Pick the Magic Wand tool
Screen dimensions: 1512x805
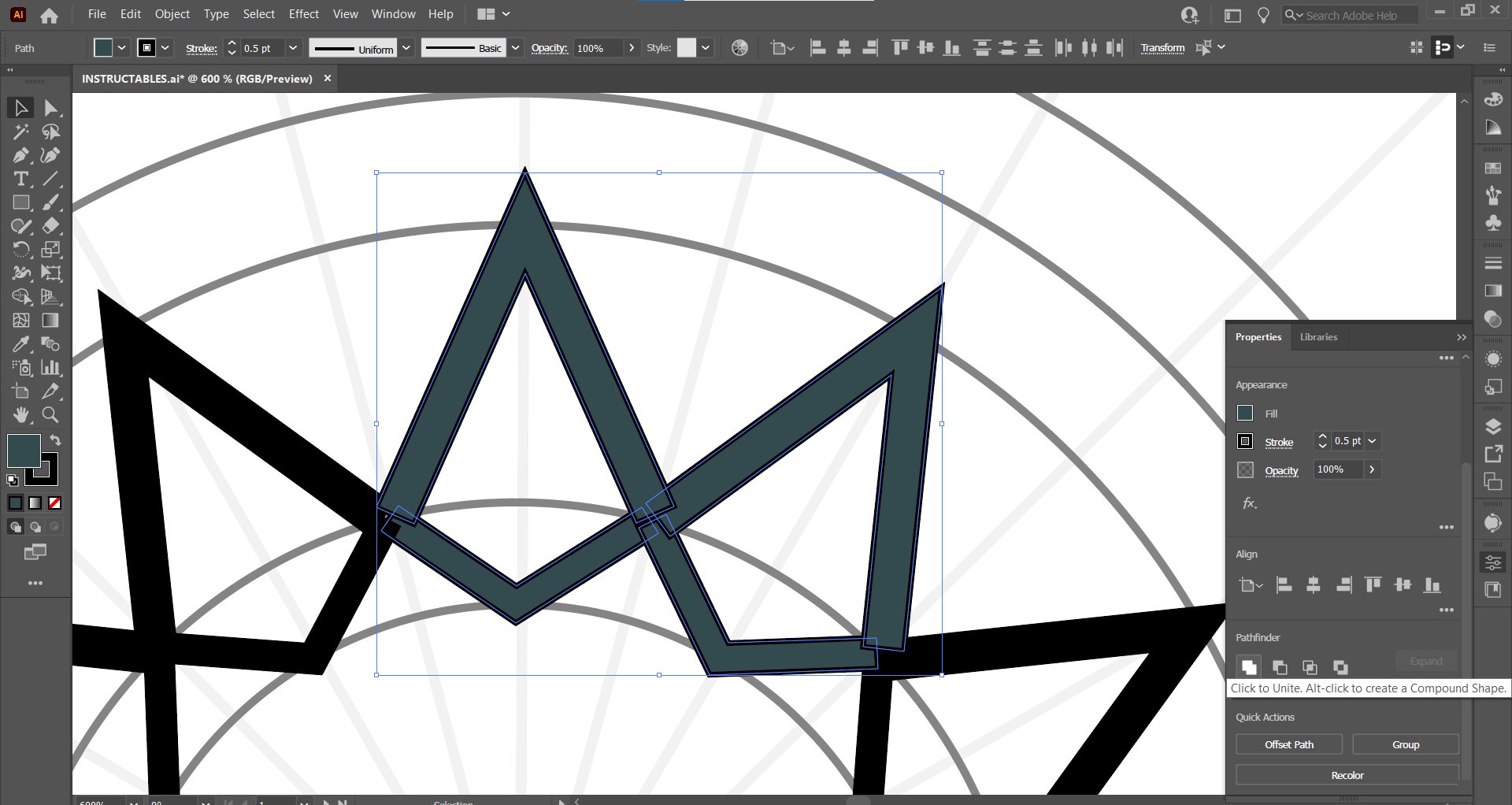[x=21, y=132]
